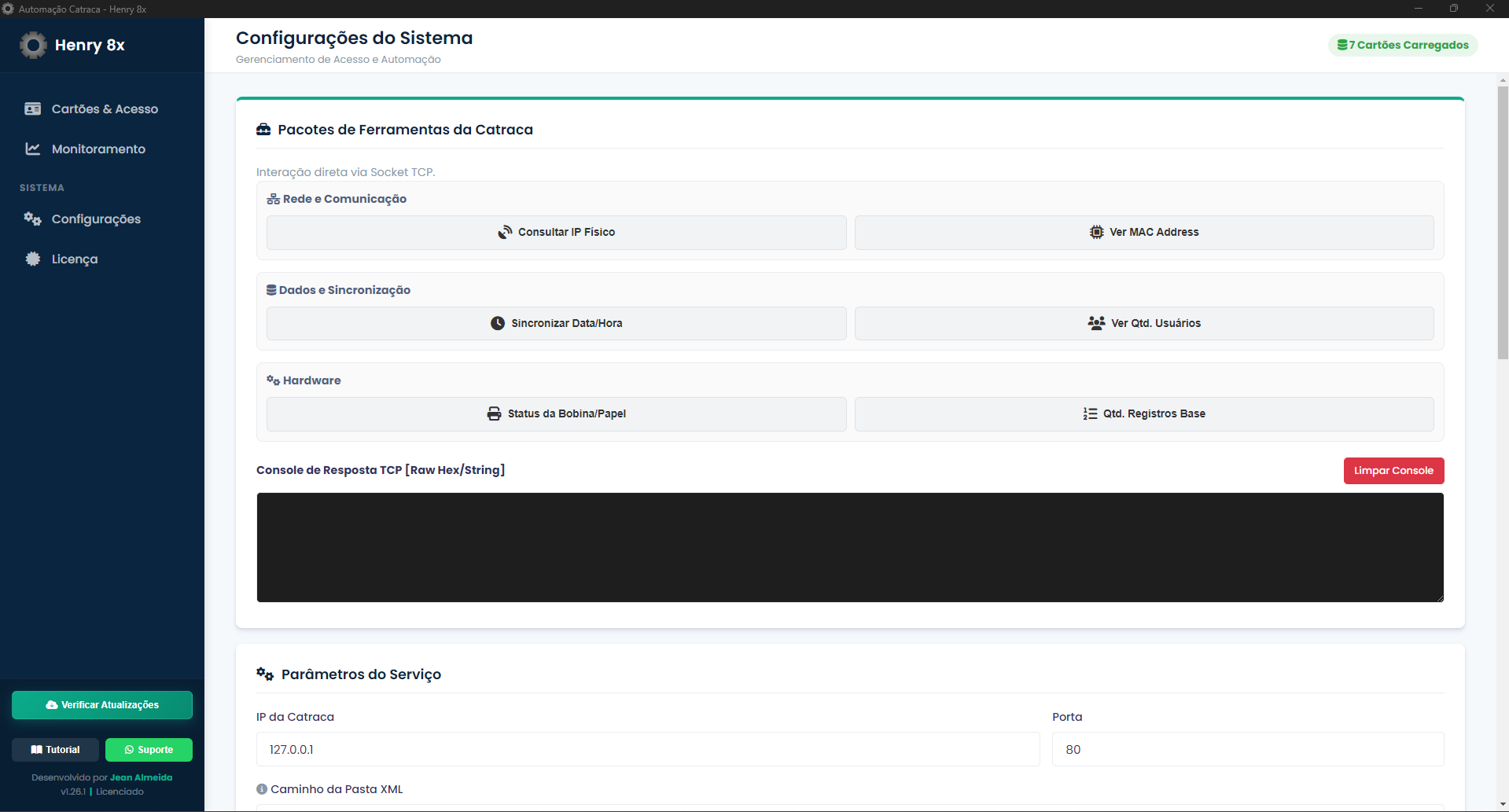This screenshot has height=812, width=1509.
Task: Click the Limpar Console button
Action: [x=1393, y=471]
